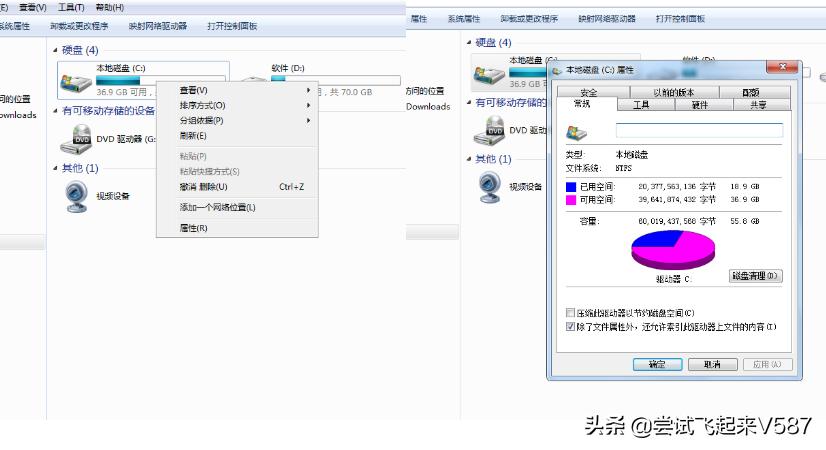Click Local Disk (C:) drive icon in right window
Screen dimensions: 826x450
pos(489,75)
